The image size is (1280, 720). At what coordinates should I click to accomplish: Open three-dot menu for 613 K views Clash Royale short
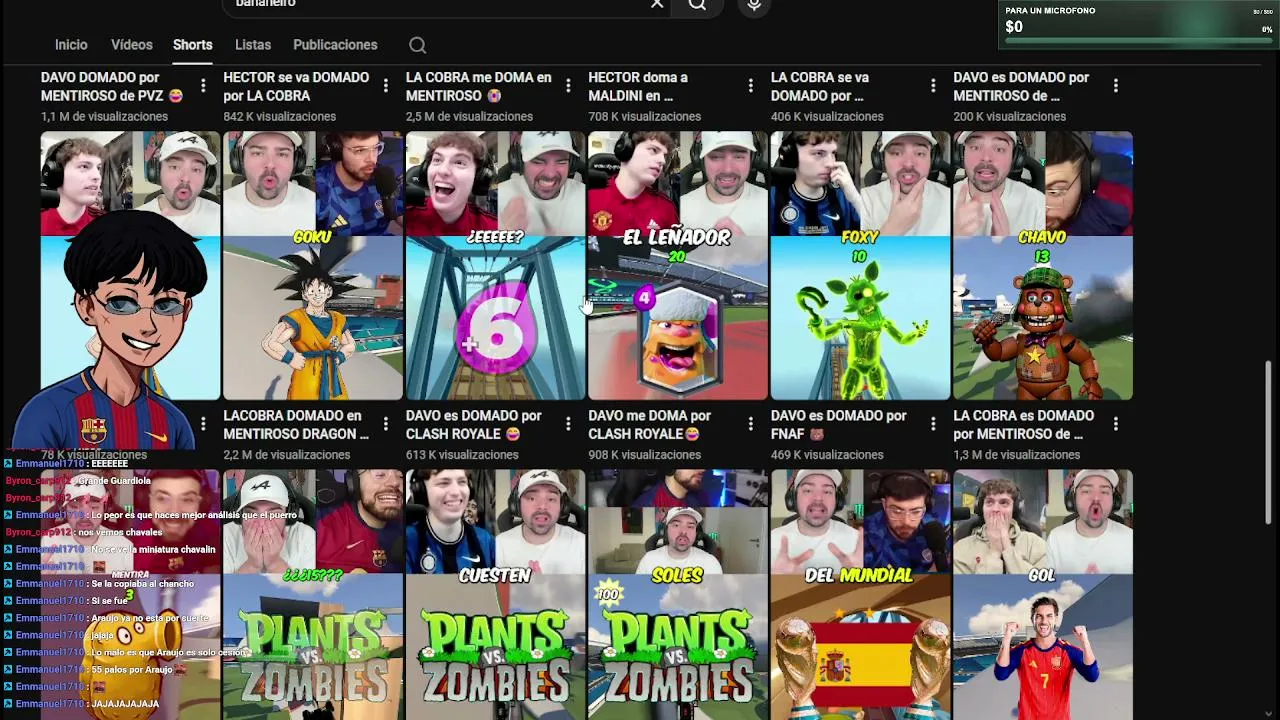(x=568, y=425)
